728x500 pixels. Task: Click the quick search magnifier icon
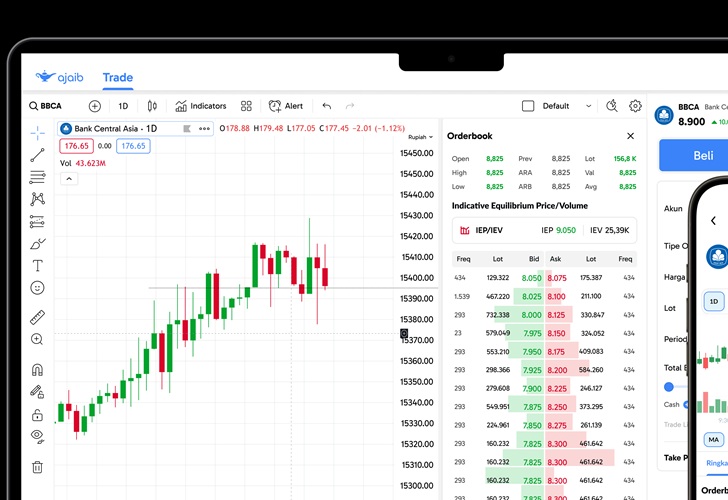612,106
